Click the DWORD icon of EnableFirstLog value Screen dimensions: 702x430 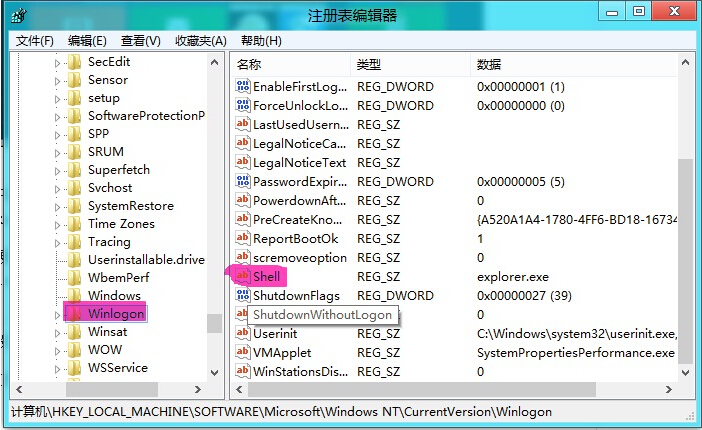pyautogui.click(x=242, y=86)
